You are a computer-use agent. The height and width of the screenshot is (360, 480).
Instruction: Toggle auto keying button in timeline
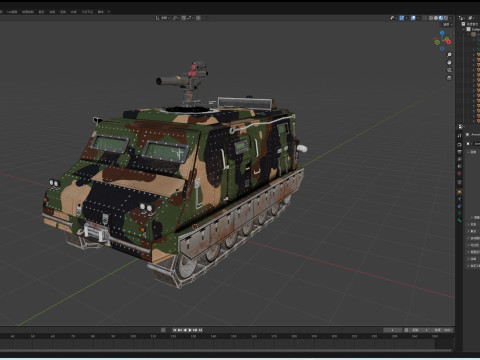click(x=163, y=330)
